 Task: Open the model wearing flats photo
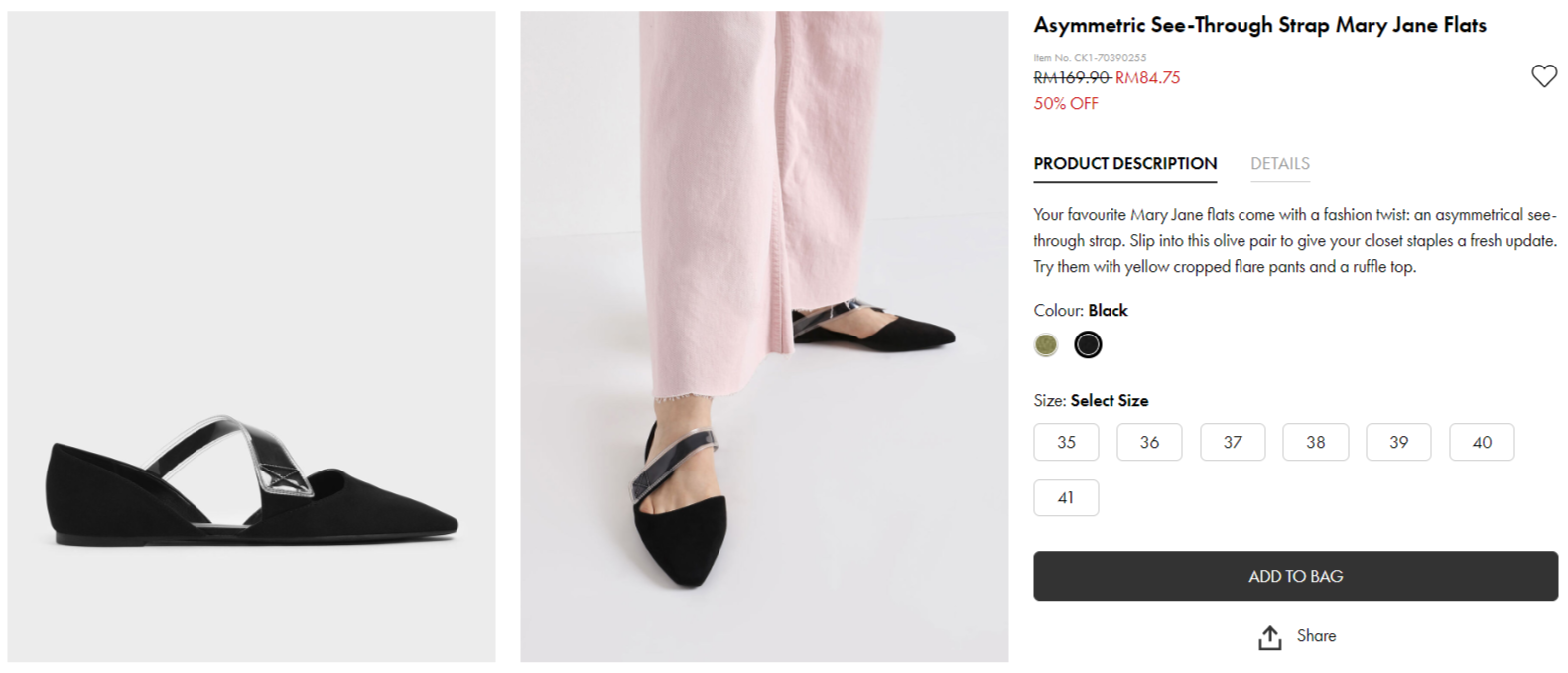click(764, 336)
